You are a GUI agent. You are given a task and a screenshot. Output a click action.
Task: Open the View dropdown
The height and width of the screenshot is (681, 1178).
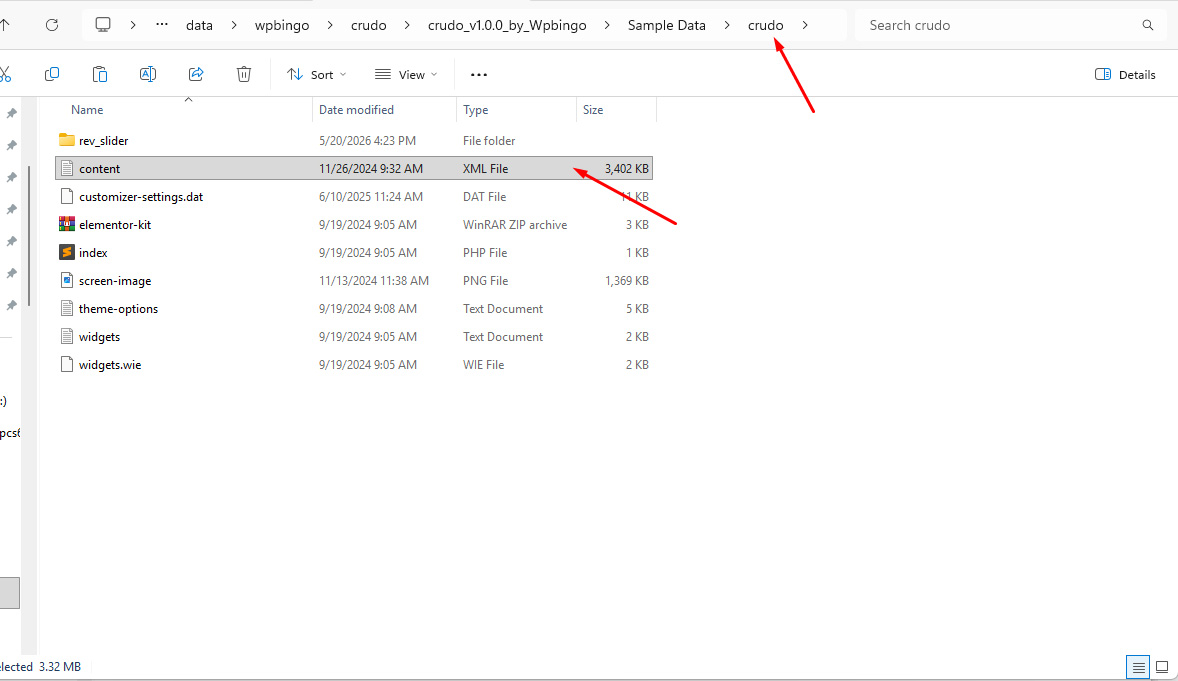click(x=406, y=74)
